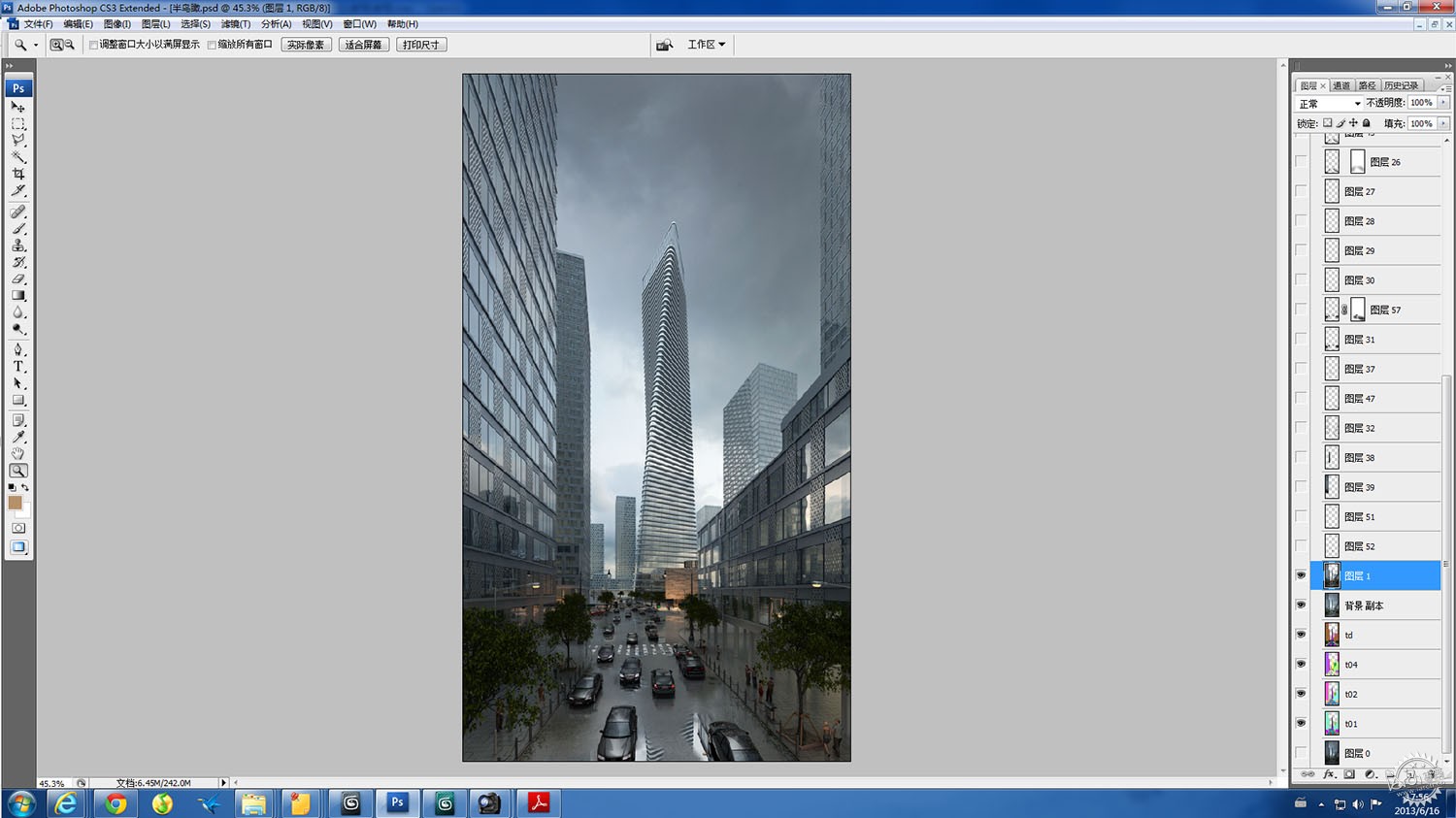Select the Type tool
The image size is (1456, 818).
pyautogui.click(x=18, y=366)
